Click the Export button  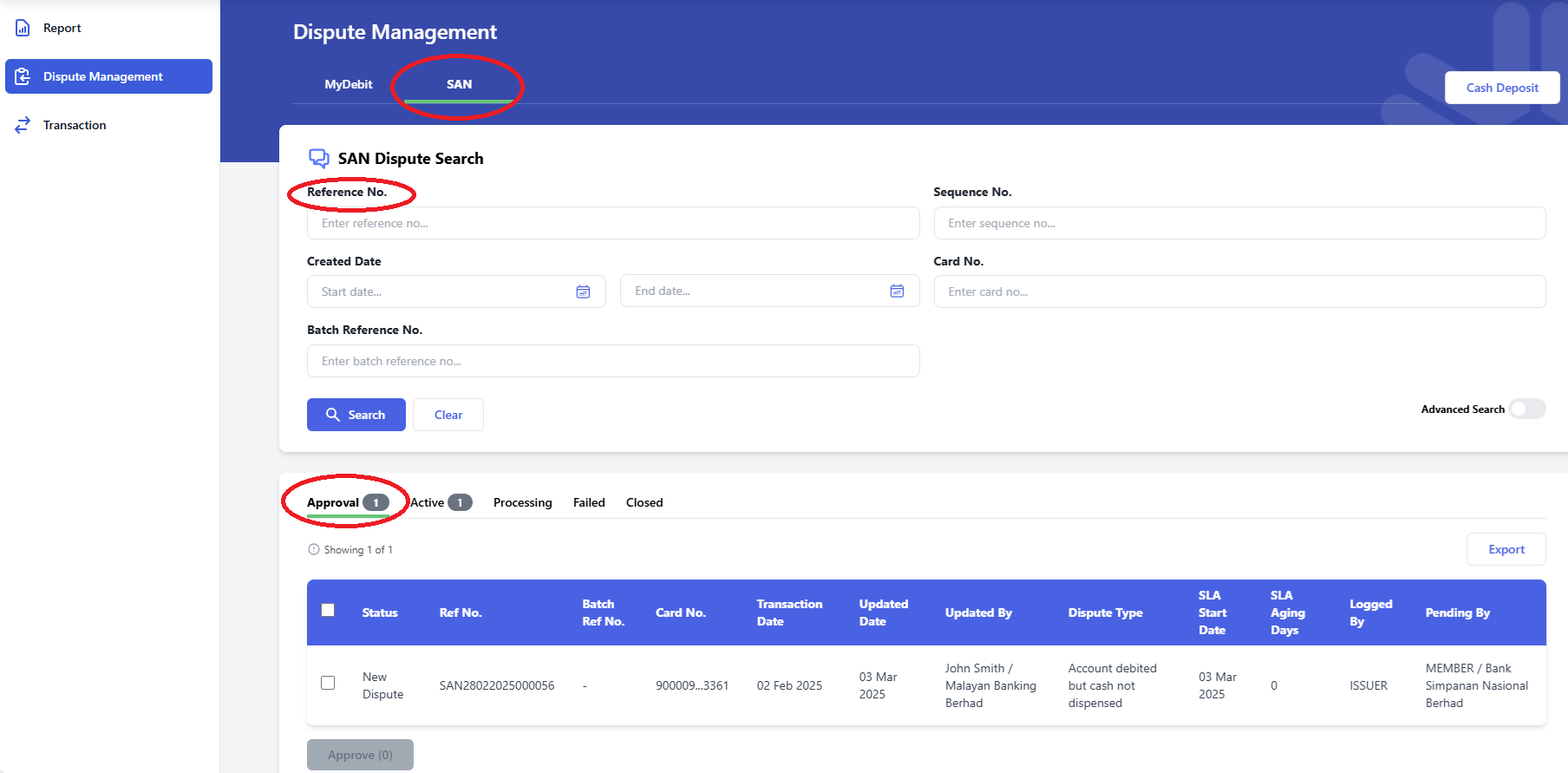(x=1506, y=549)
